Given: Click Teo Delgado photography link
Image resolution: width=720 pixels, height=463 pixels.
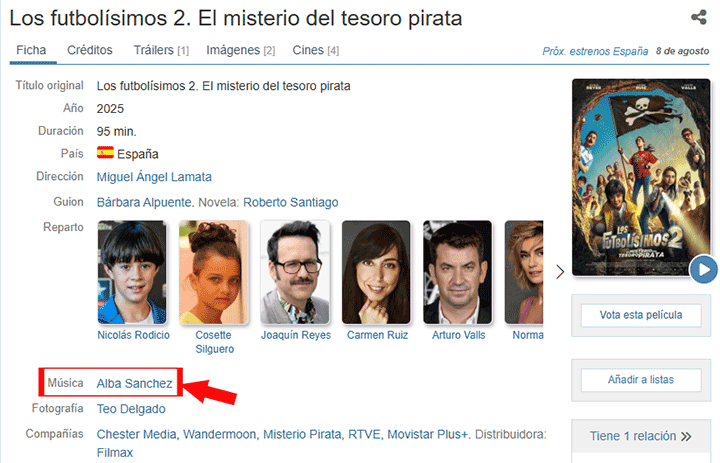Looking at the screenshot, I should click(131, 409).
